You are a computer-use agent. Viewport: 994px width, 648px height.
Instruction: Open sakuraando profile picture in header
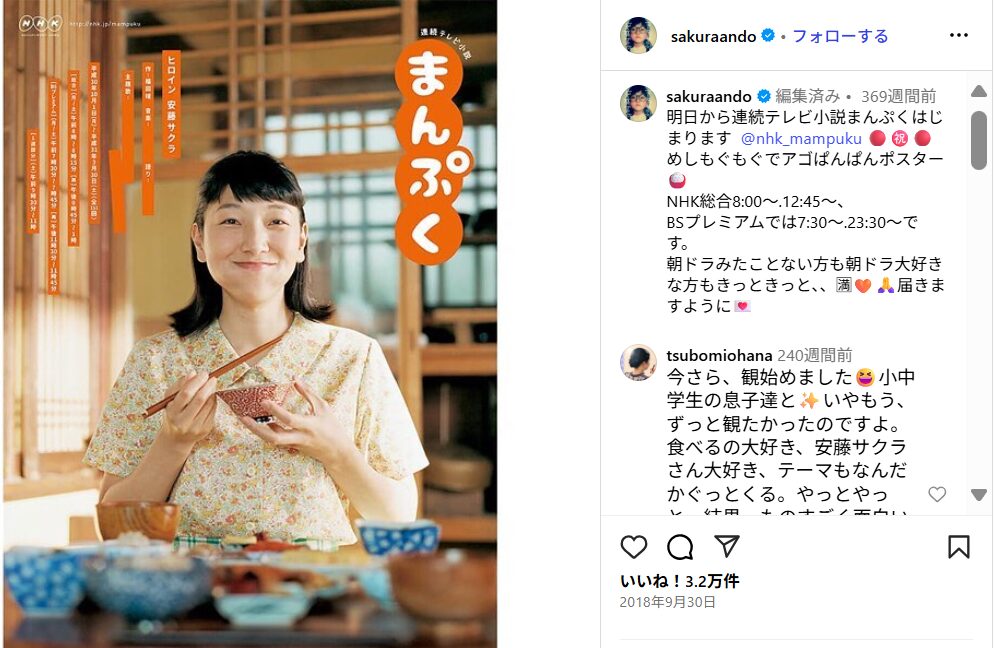coord(638,36)
